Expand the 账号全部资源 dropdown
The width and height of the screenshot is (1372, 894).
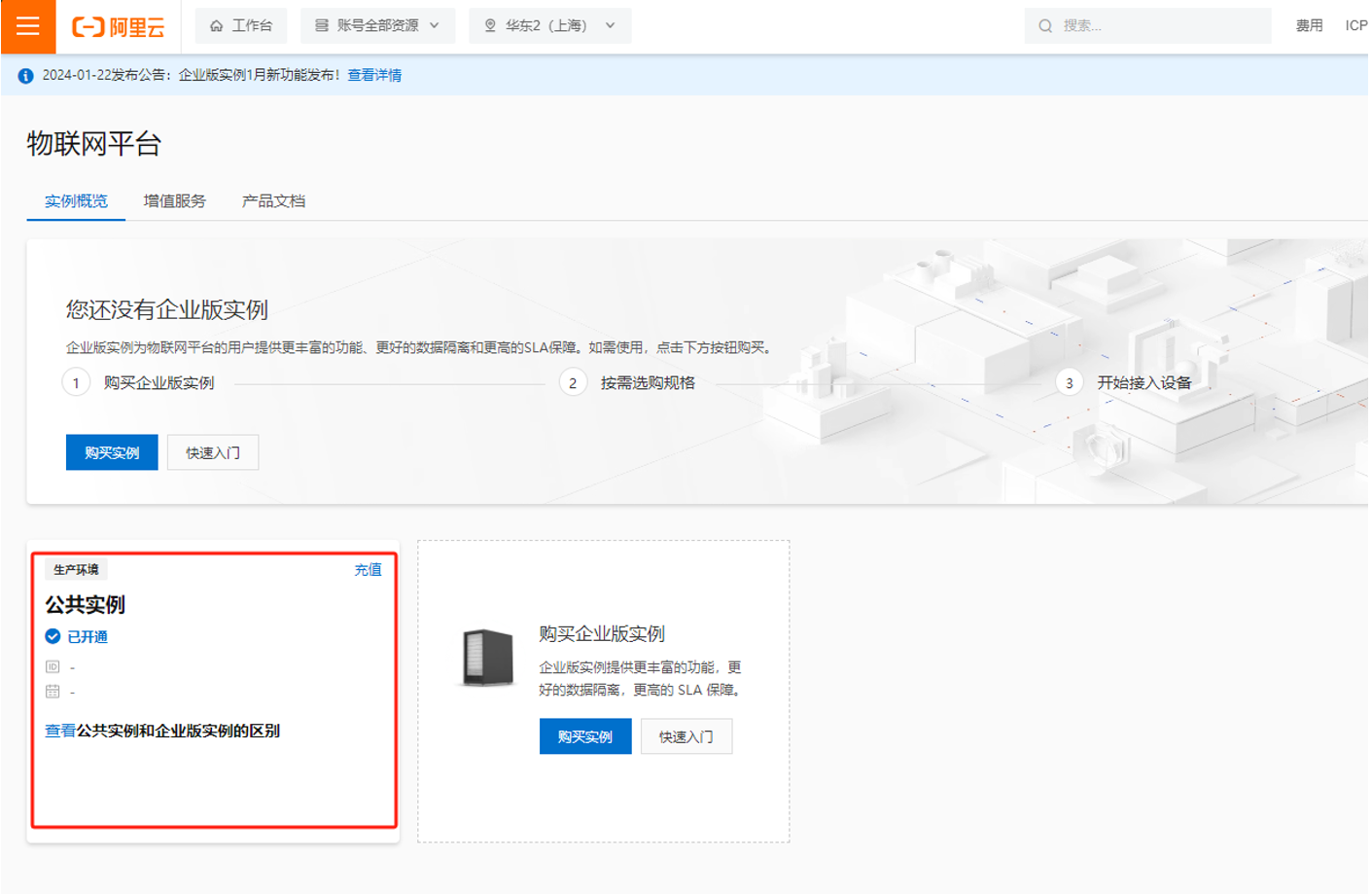tap(377, 25)
